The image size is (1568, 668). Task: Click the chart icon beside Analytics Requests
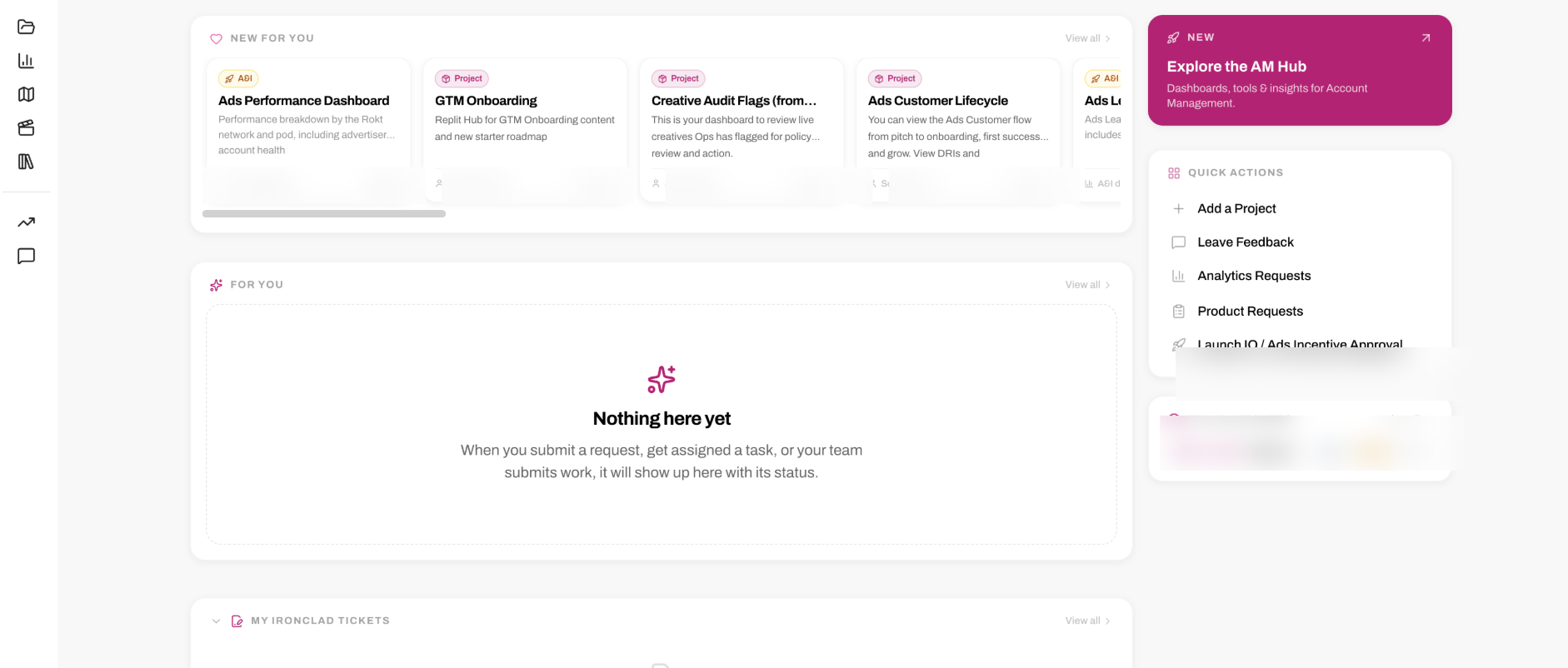tap(1178, 276)
